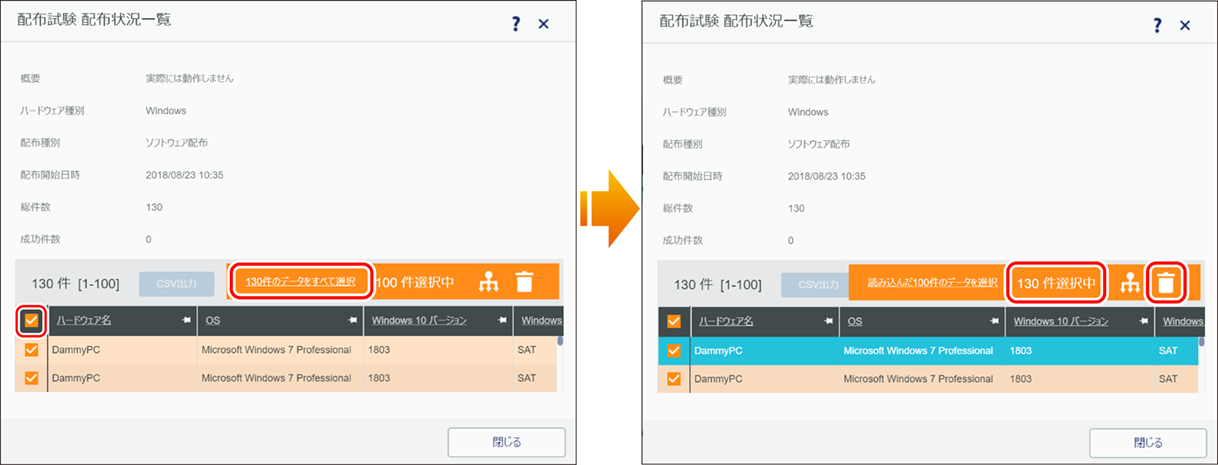Pin OS column in 100 件選択中 dialog
This screenshot has width=1218, height=465.
pos(352,321)
